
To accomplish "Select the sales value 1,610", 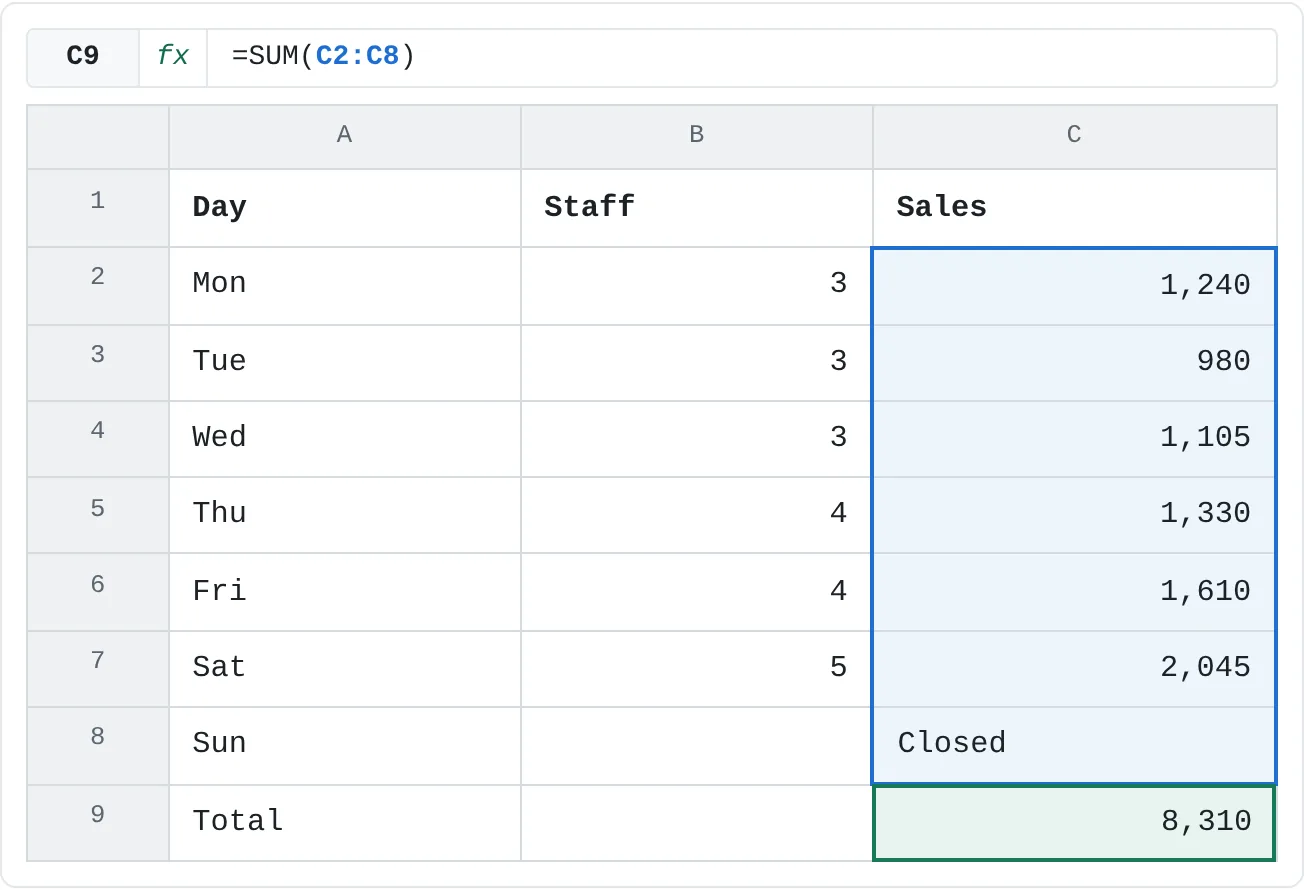I will click(1075, 592).
